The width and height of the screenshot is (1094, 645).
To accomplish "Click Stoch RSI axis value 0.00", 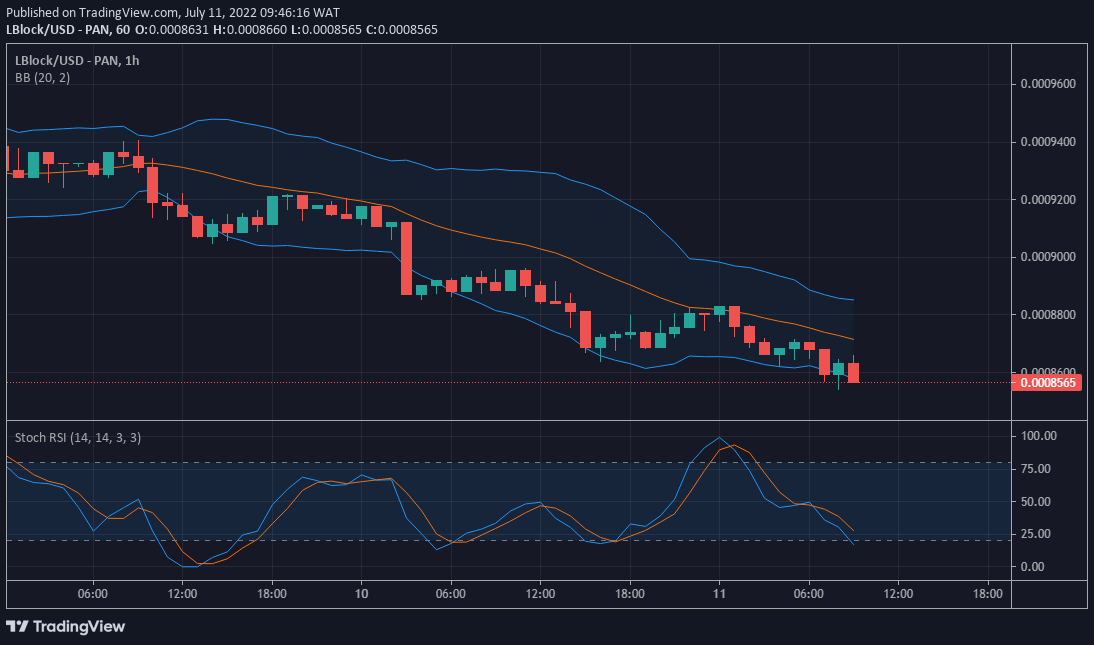I will click(x=1033, y=566).
